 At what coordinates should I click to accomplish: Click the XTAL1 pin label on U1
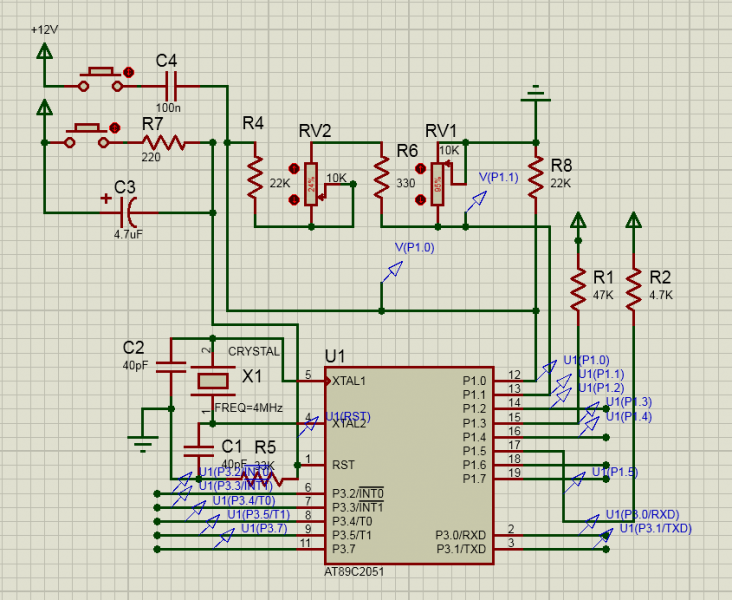click(349, 381)
